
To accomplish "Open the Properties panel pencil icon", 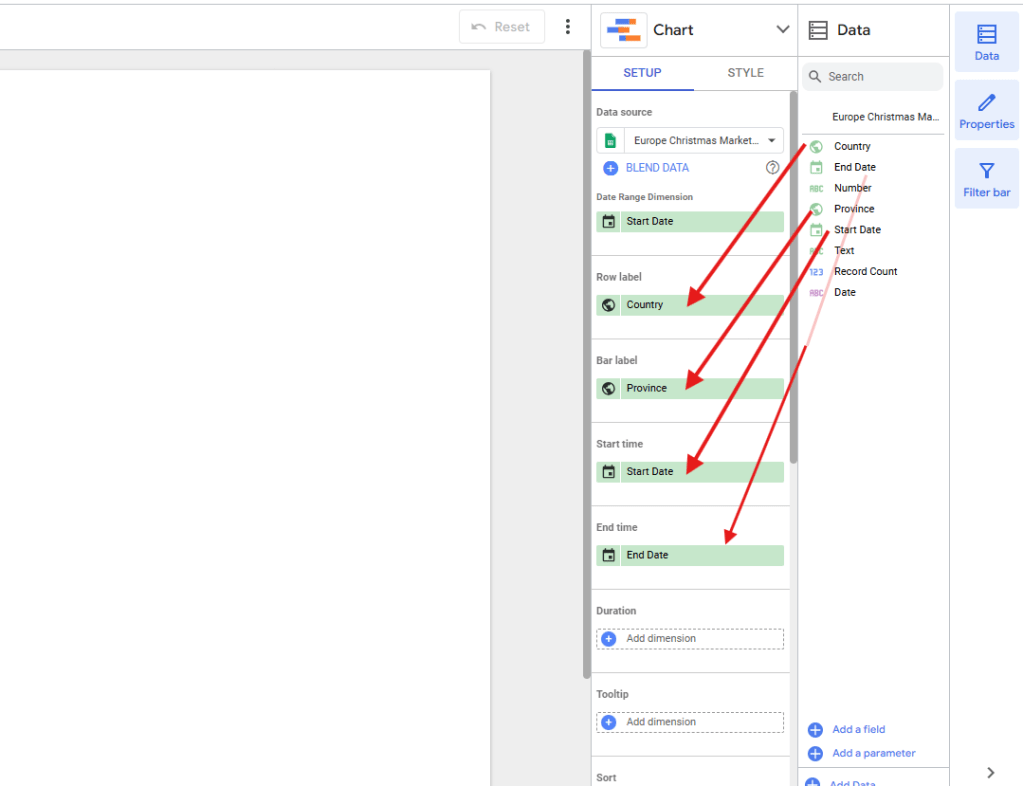I will click(x=986, y=111).
